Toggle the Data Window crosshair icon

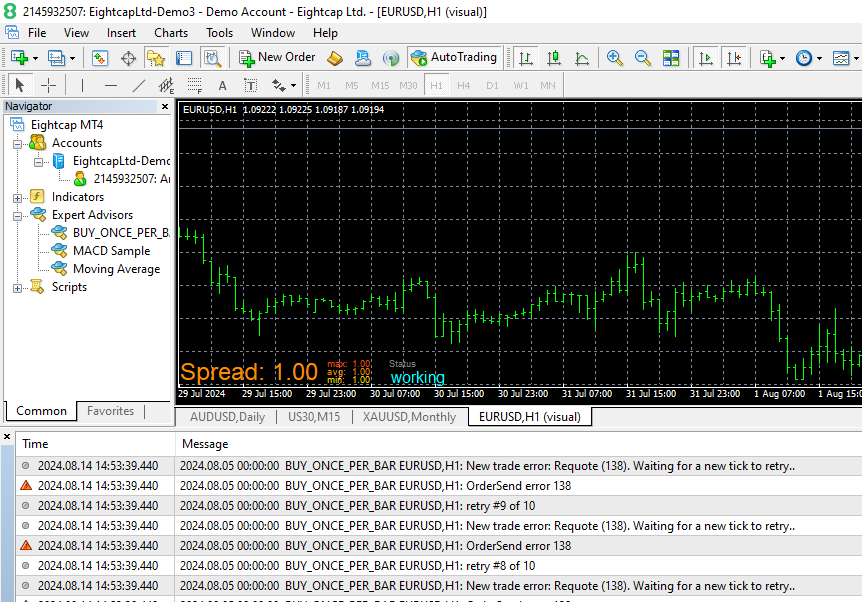point(128,58)
